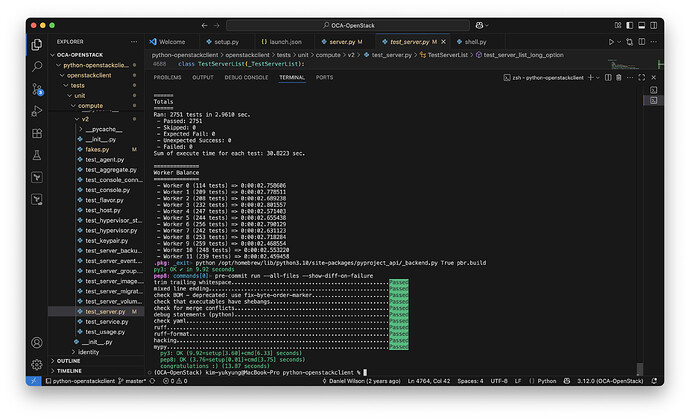Open the DEBUG CONSOLE panel tab

[x=246, y=77]
